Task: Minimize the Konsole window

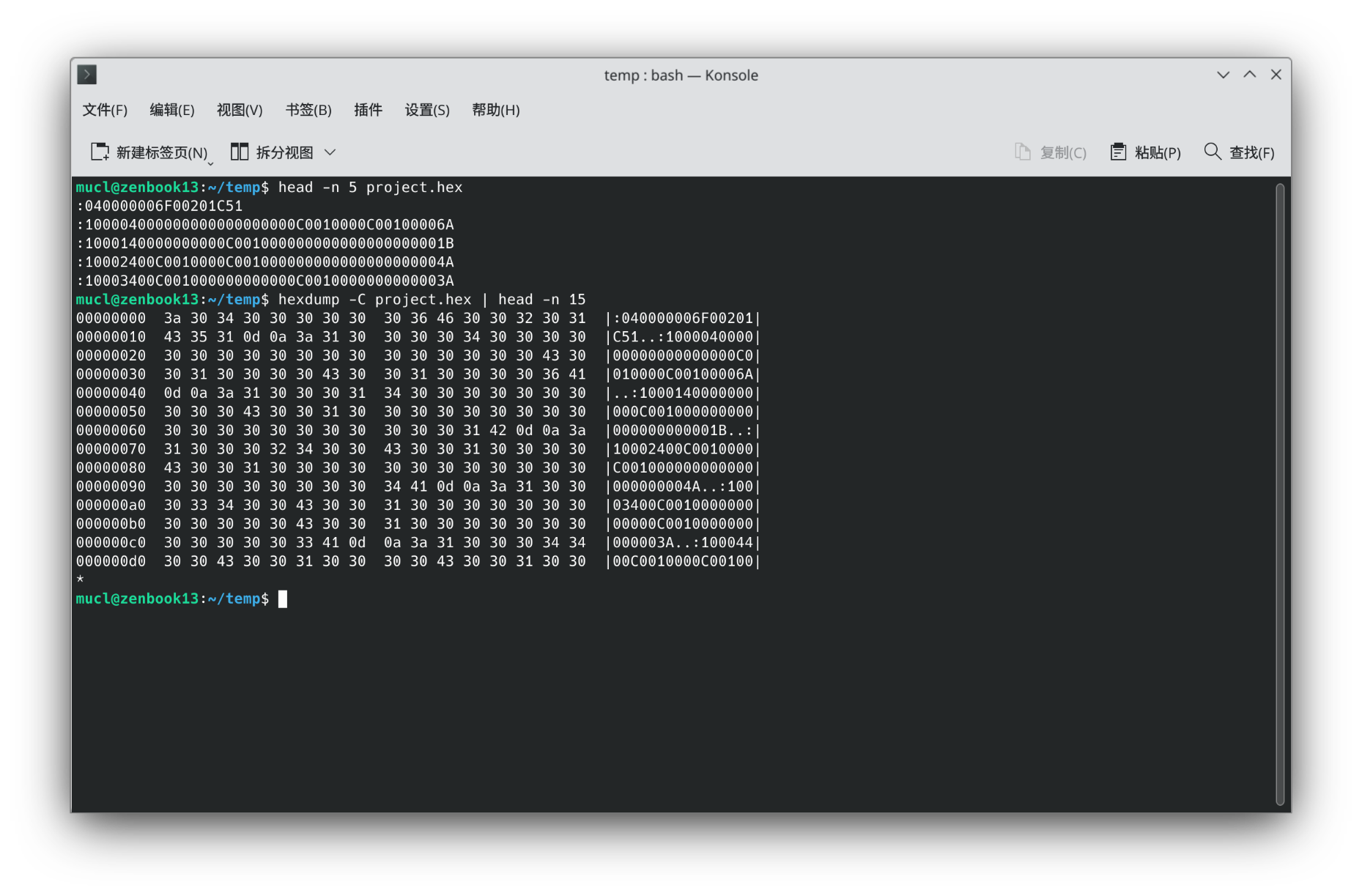Action: click(1223, 75)
